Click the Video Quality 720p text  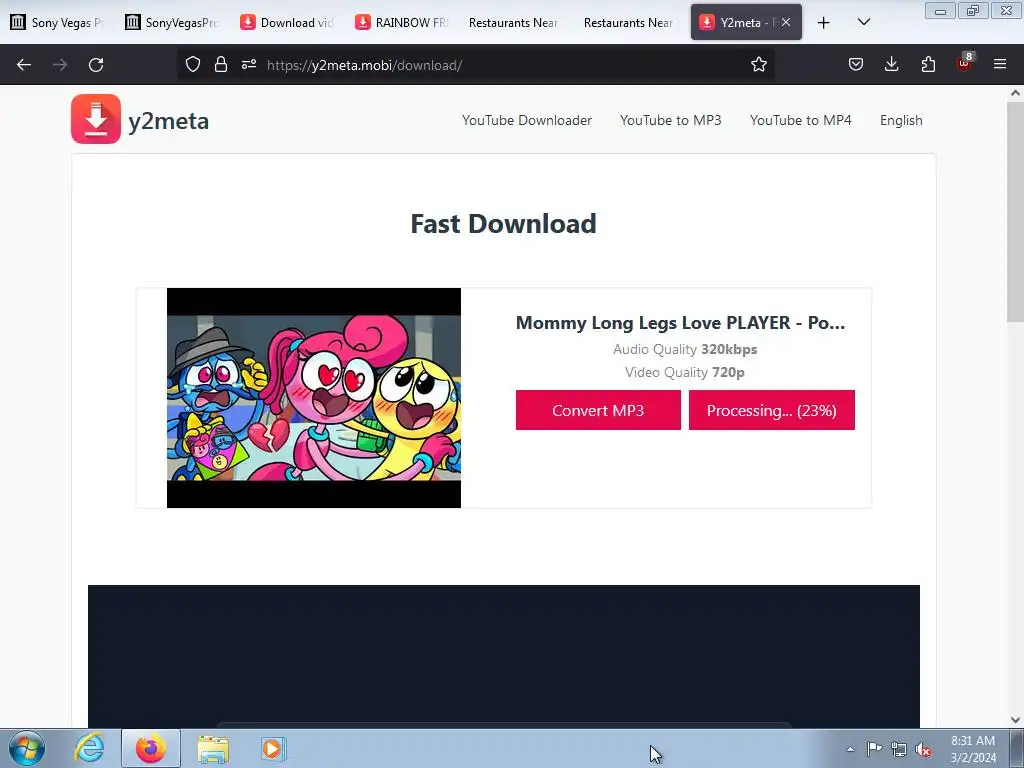[x=684, y=372]
